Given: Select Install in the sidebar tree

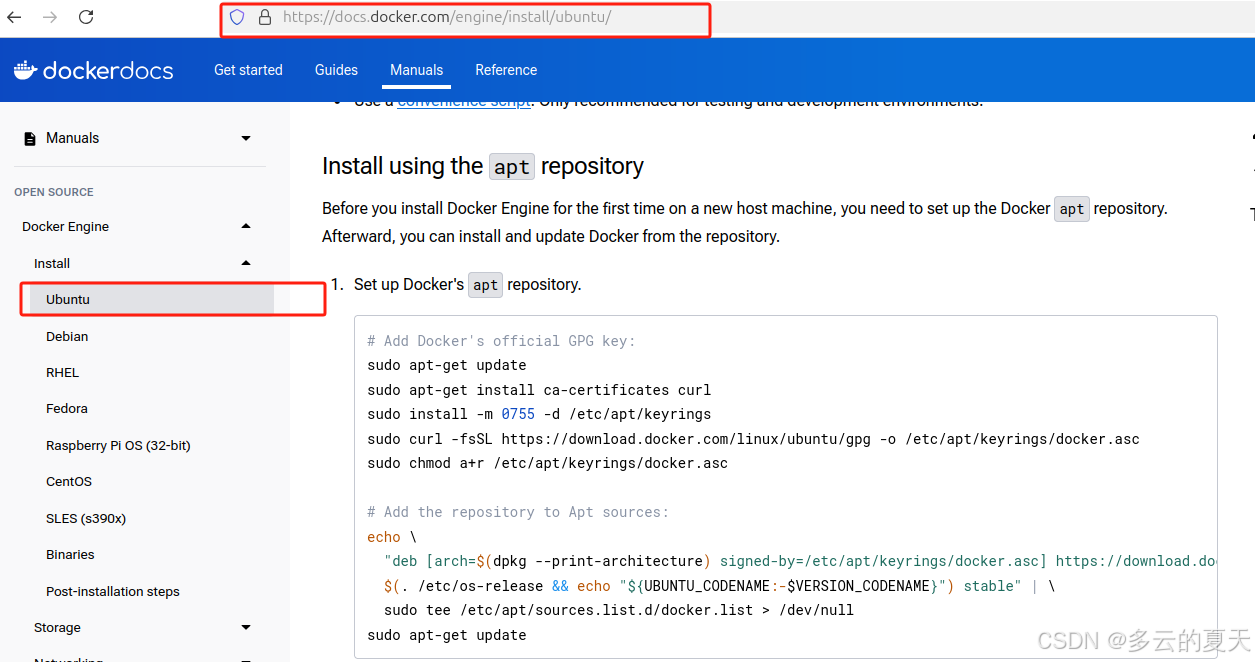Looking at the screenshot, I should [x=52, y=264].
